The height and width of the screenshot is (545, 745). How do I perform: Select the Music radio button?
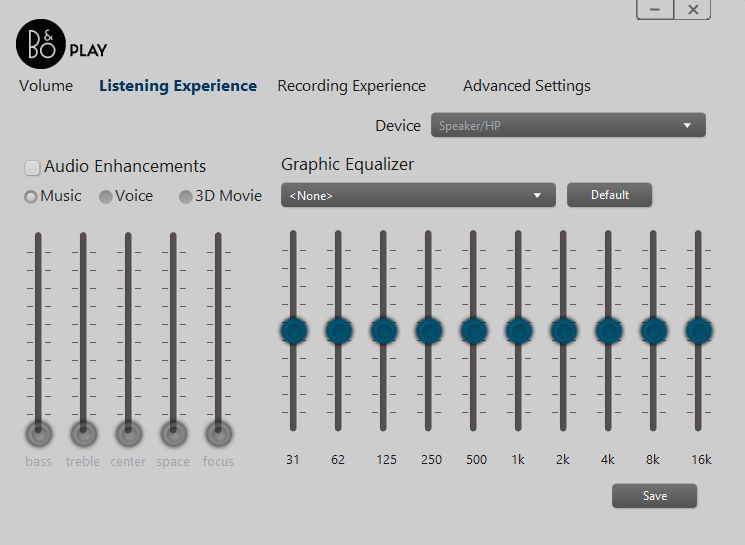[x=31, y=197]
